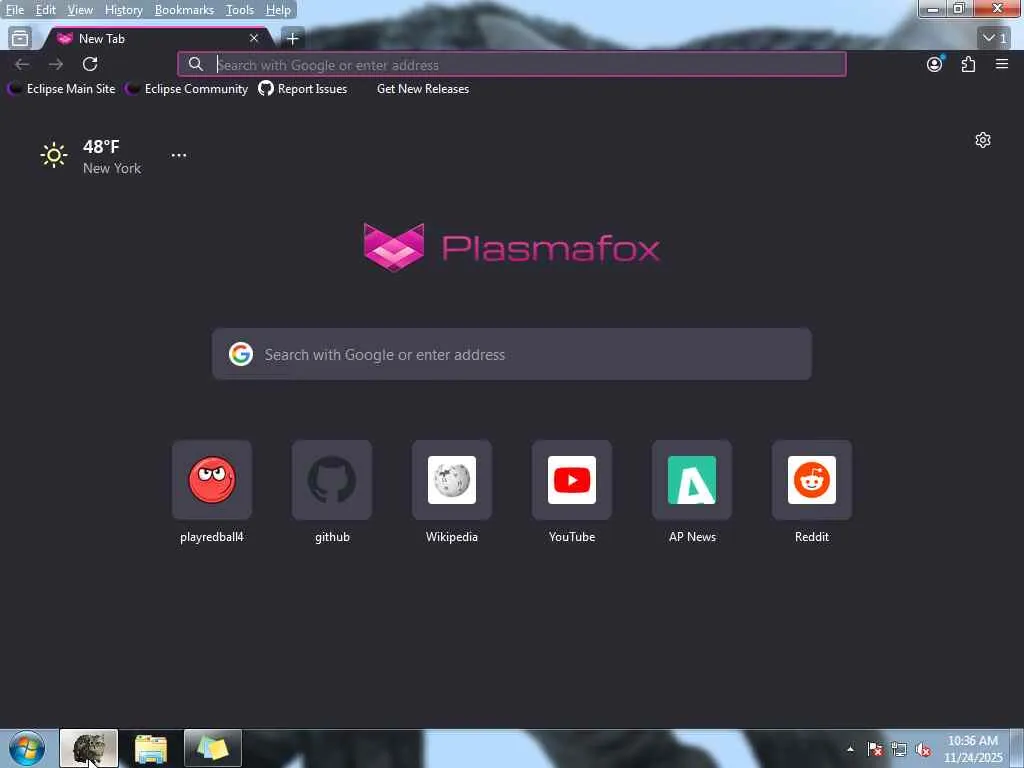Click the AP News label text
Viewport: 1024px width, 768px height.
(x=692, y=537)
